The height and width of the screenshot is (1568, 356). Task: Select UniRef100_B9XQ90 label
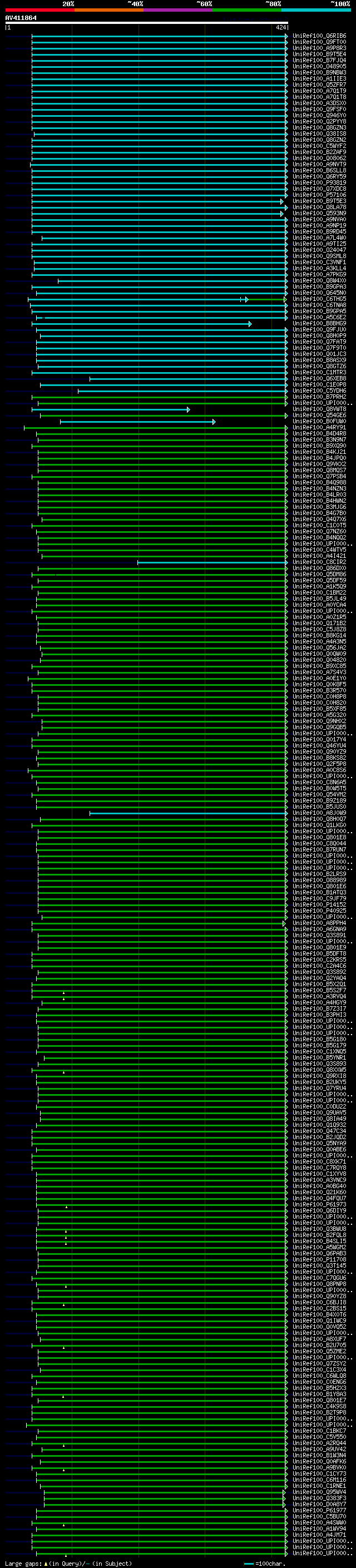pyautogui.click(x=319, y=446)
